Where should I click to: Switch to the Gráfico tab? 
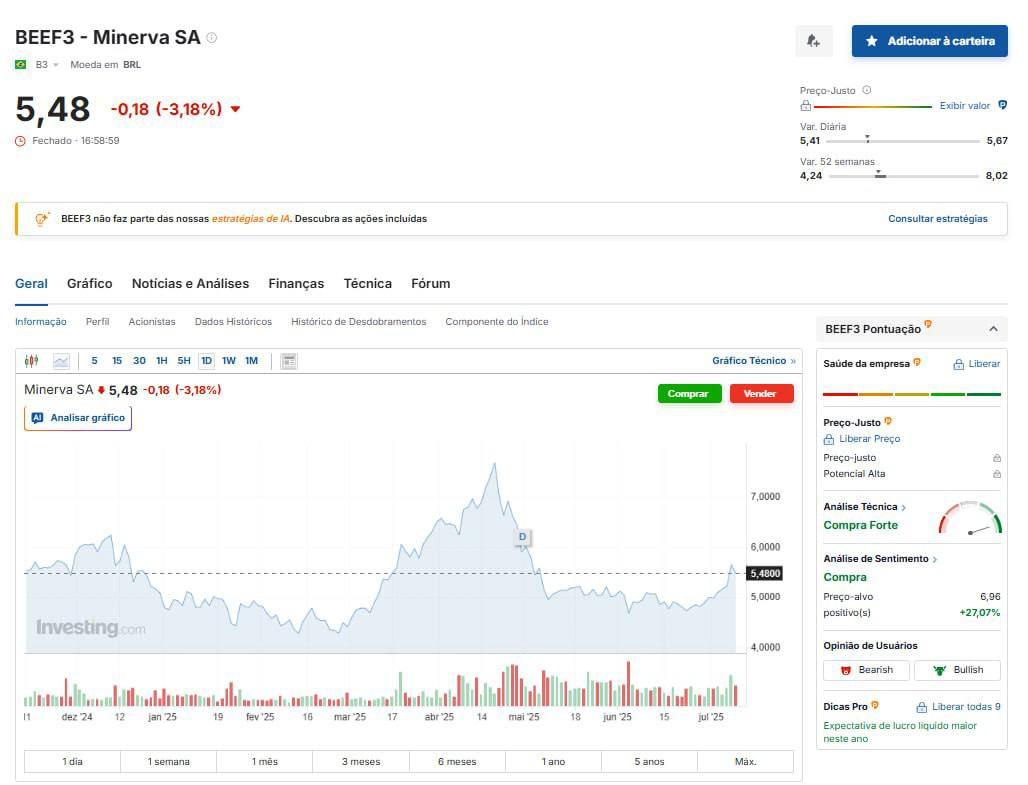(90, 283)
